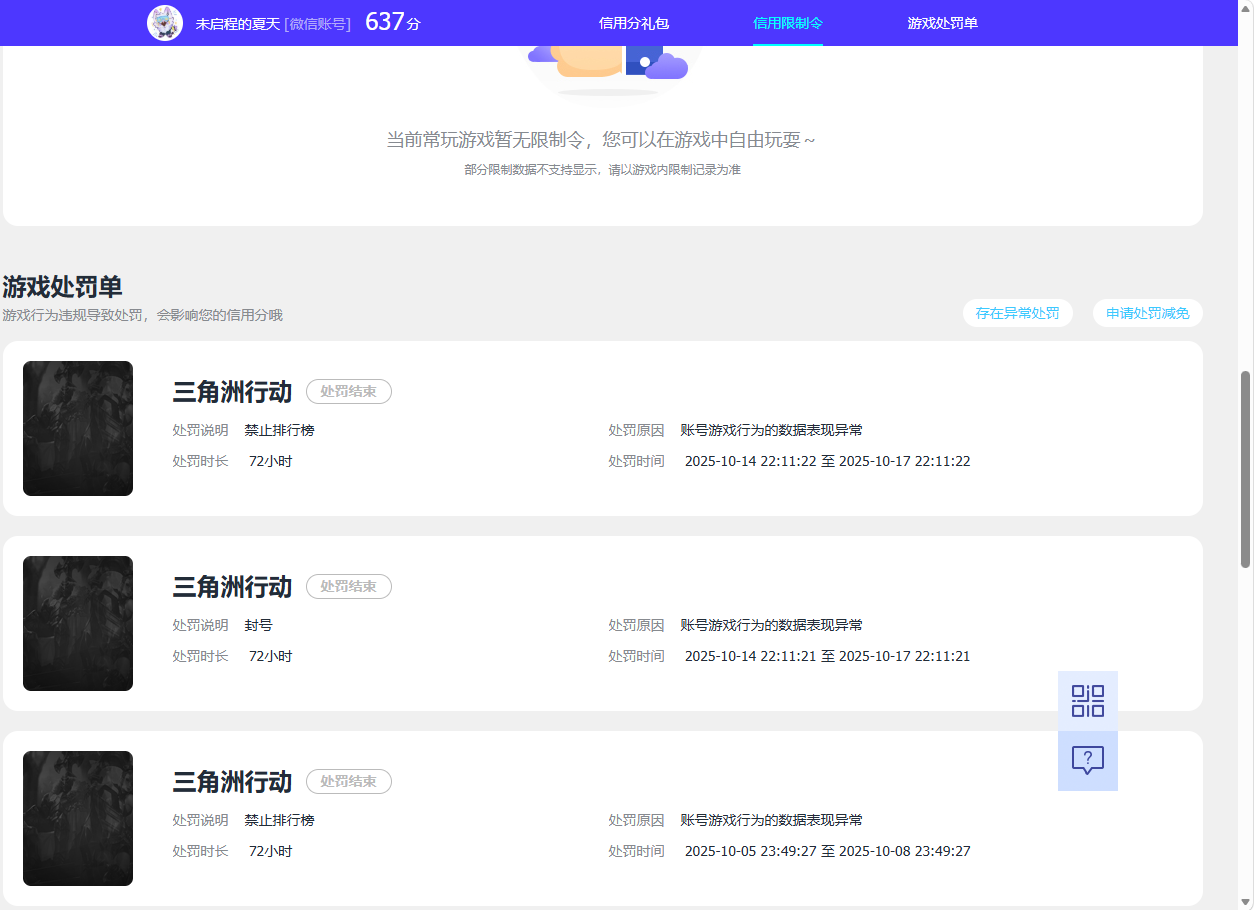Click time range ending 2025-10-17 22:11:21
1256x910 pixels.
[x=828, y=656]
